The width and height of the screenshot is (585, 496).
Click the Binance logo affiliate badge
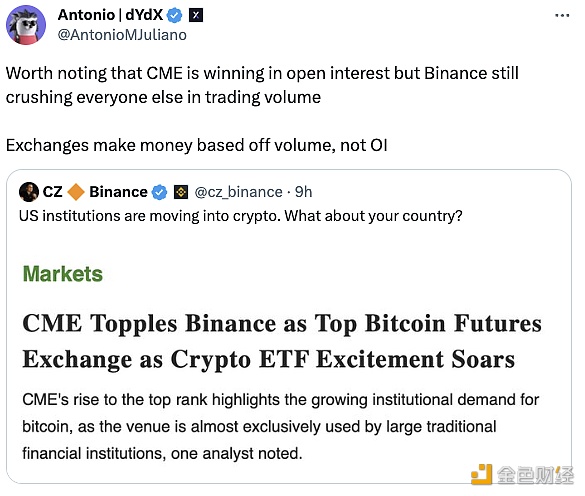pos(181,192)
